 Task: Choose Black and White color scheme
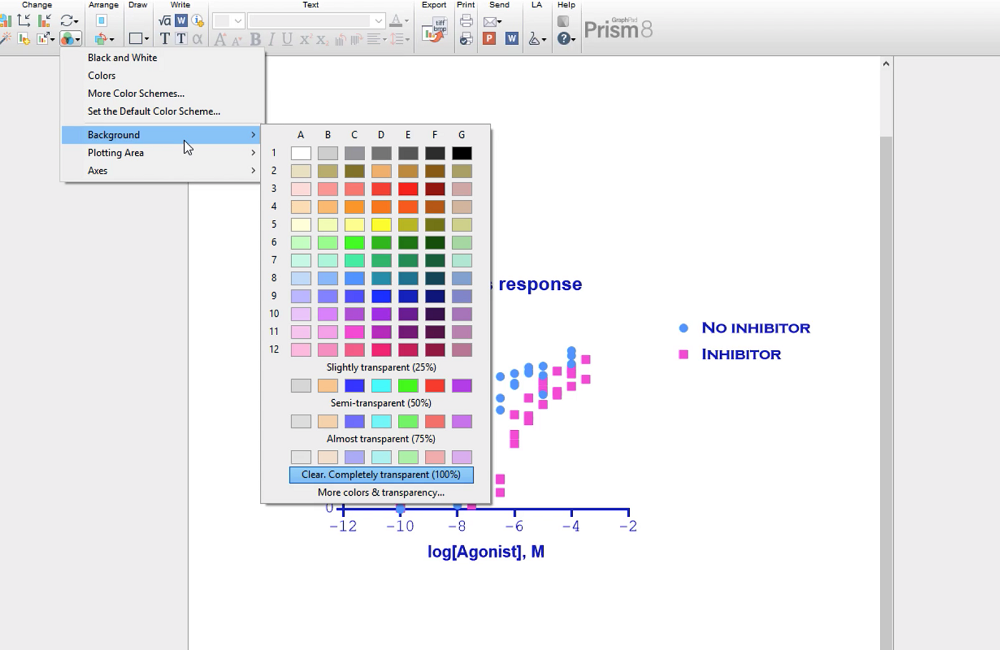[x=122, y=57]
